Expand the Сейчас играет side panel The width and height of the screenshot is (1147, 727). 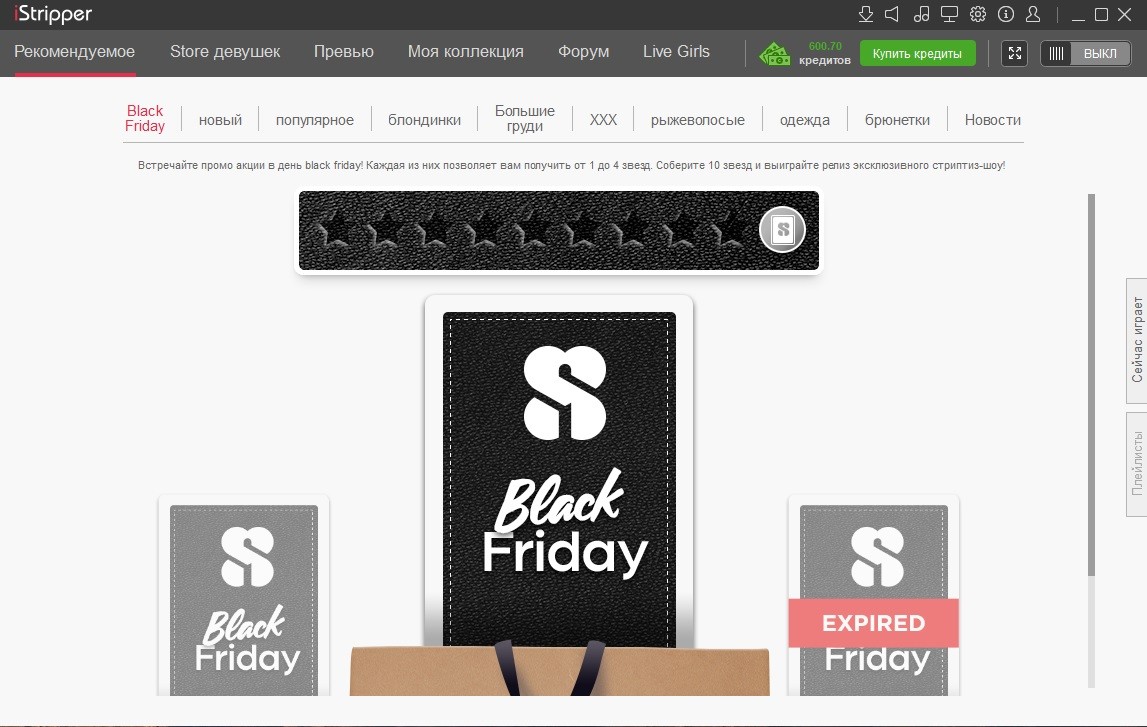click(1137, 340)
